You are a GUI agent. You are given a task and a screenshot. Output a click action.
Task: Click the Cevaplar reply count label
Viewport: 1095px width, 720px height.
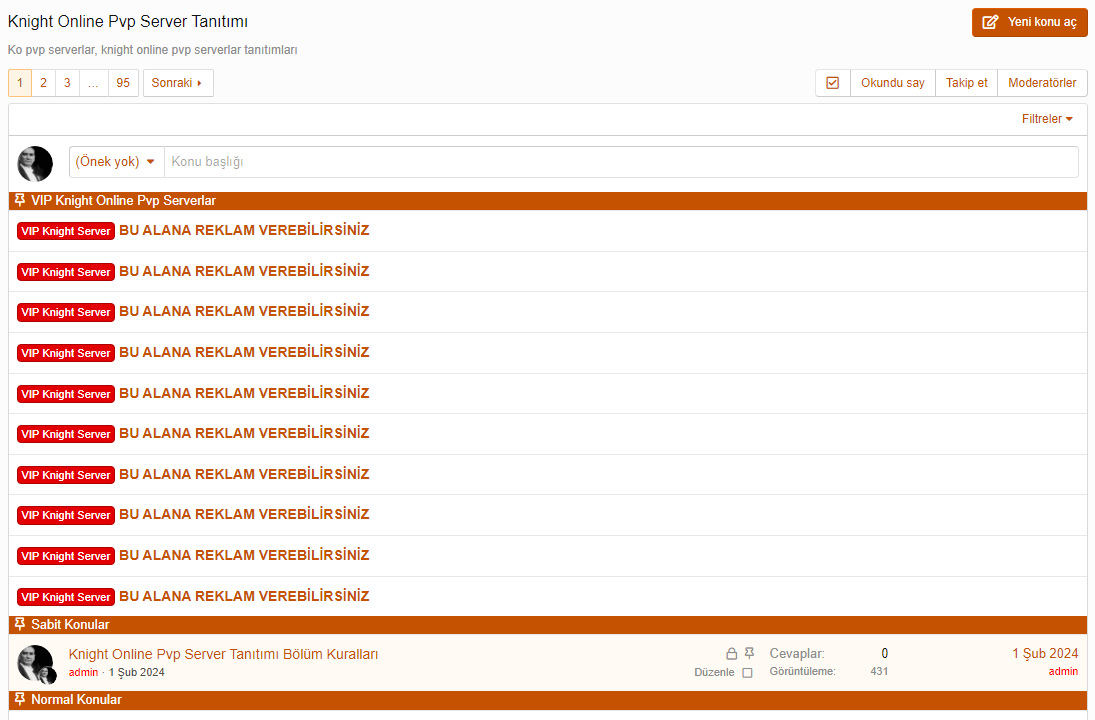(797, 654)
